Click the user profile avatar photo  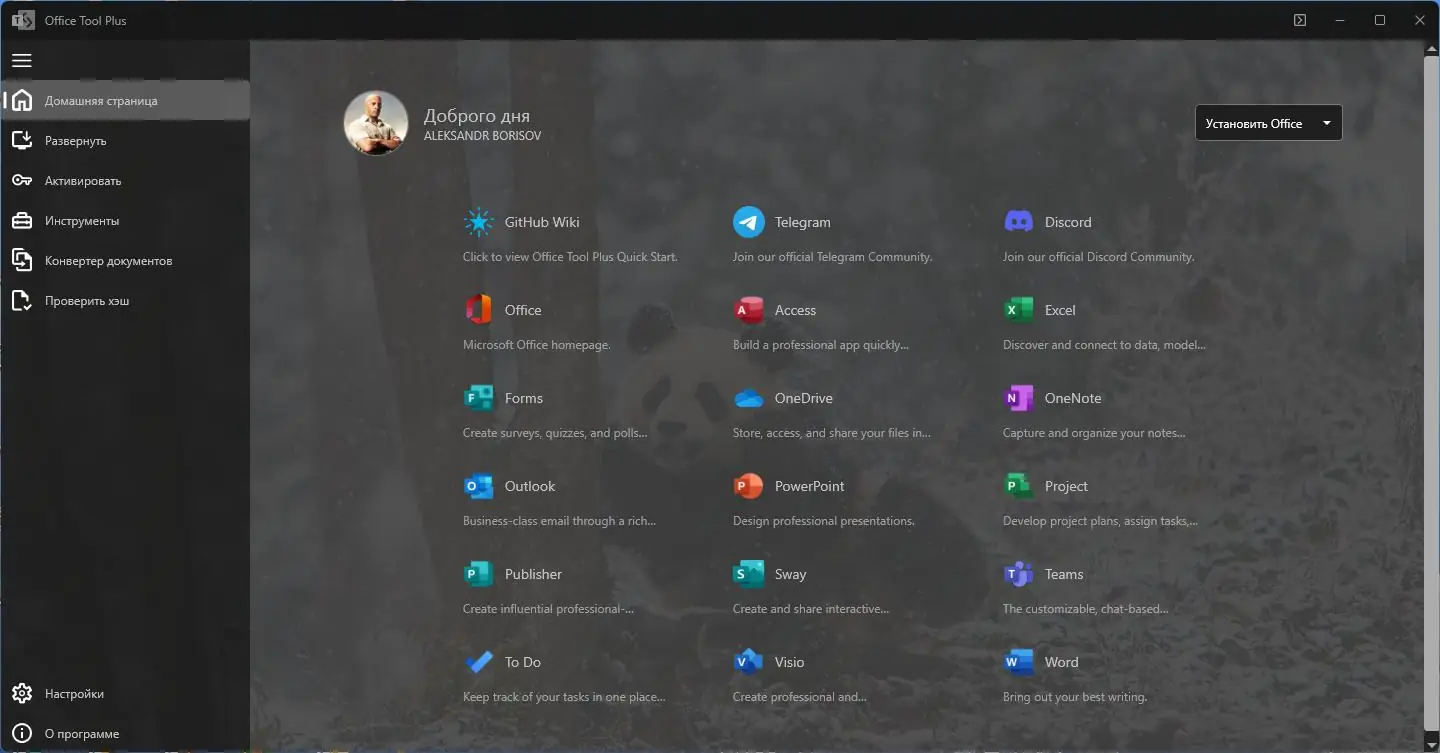click(376, 123)
